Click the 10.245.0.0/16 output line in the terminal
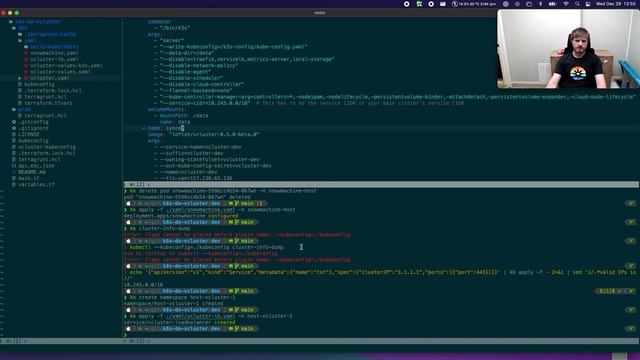The height and width of the screenshot is (360, 640). click(143, 285)
